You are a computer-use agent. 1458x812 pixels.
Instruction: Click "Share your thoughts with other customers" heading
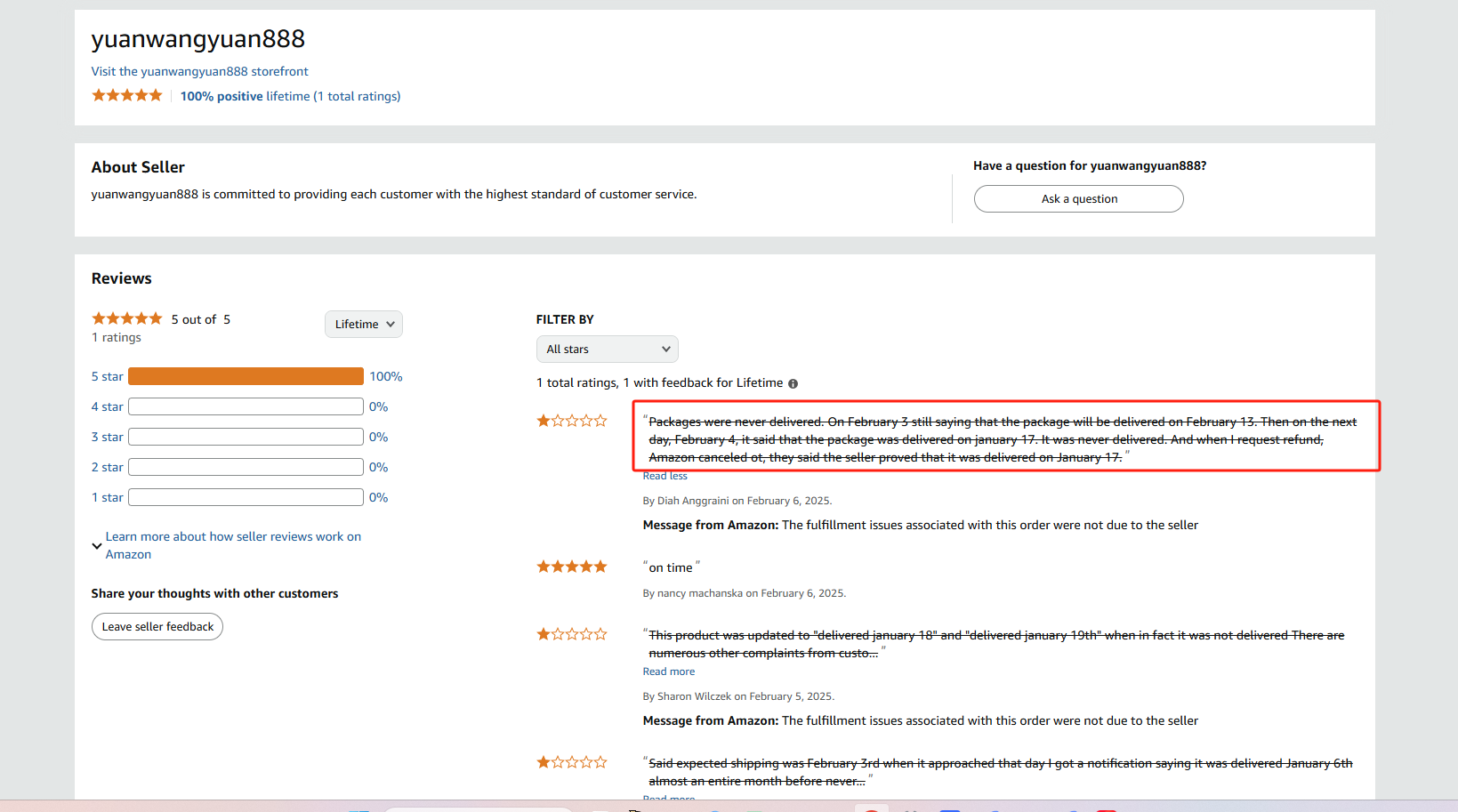click(x=214, y=593)
